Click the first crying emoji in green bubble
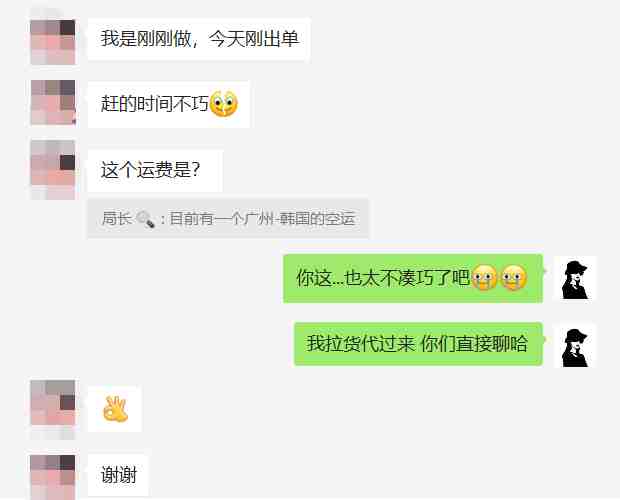Image resolution: width=620 pixels, height=500 pixels. [485, 277]
